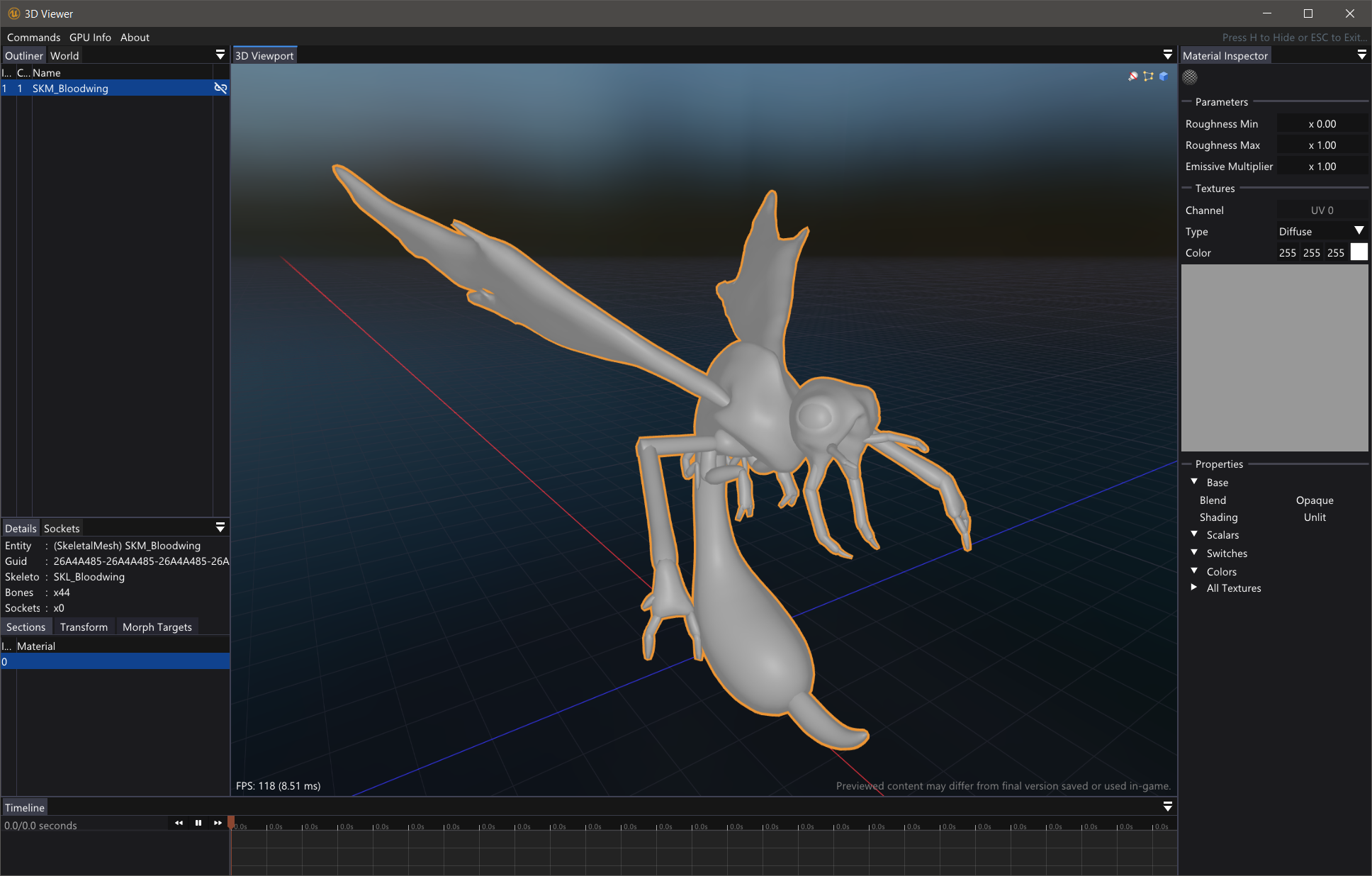Screen dimensions: 1372x876
Task: Pause the animation playback
Action: click(x=198, y=822)
